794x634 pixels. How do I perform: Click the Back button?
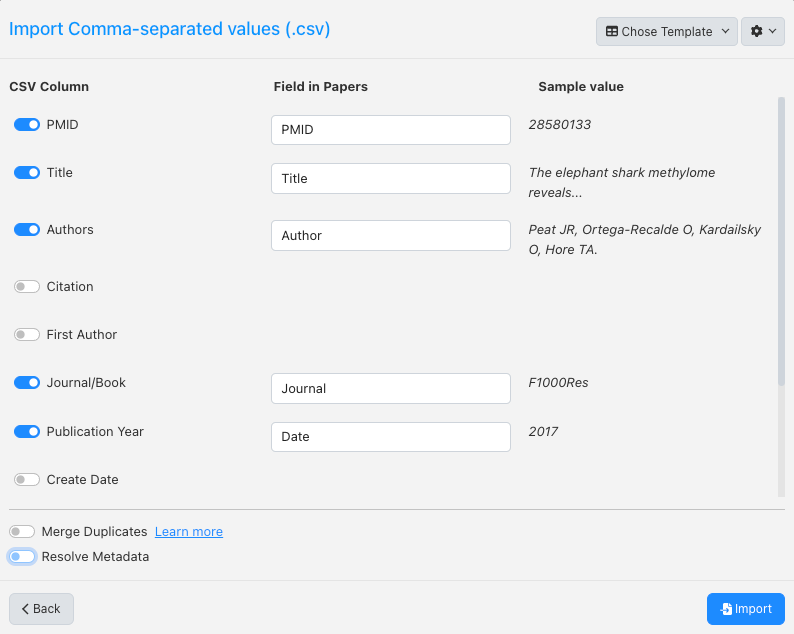pyautogui.click(x=41, y=609)
